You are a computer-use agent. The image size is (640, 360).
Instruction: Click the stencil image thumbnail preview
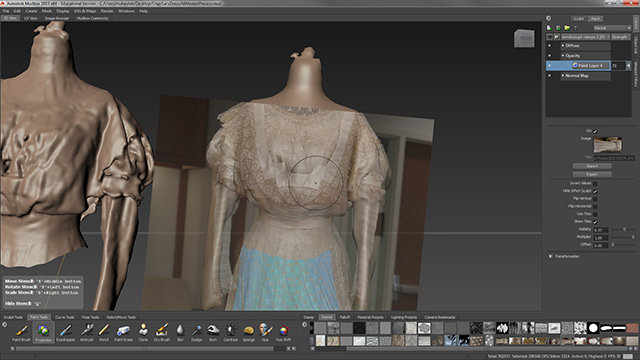(x=607, y=145)
